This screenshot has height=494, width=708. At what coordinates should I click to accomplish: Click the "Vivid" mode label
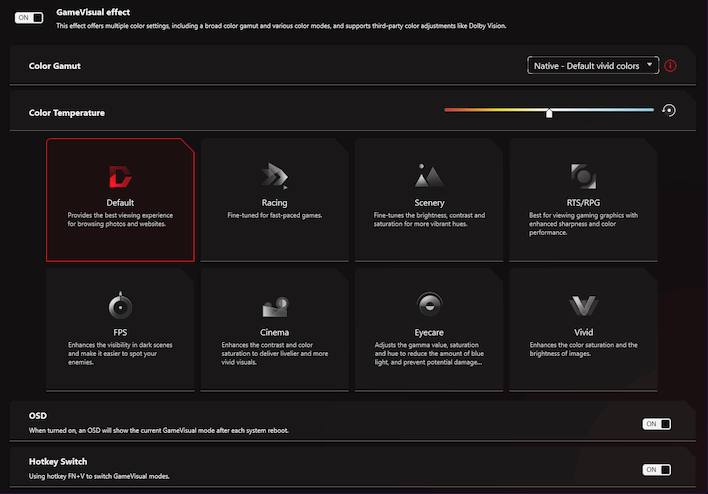click(x=583, y=332)
